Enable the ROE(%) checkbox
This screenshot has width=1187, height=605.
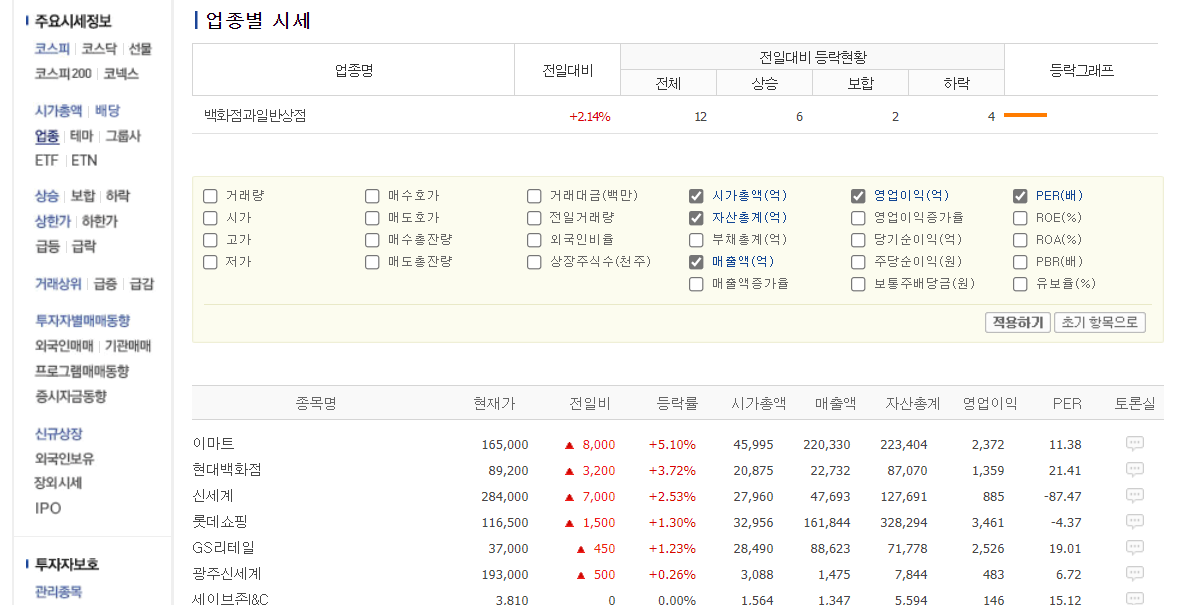[1020, 218]
